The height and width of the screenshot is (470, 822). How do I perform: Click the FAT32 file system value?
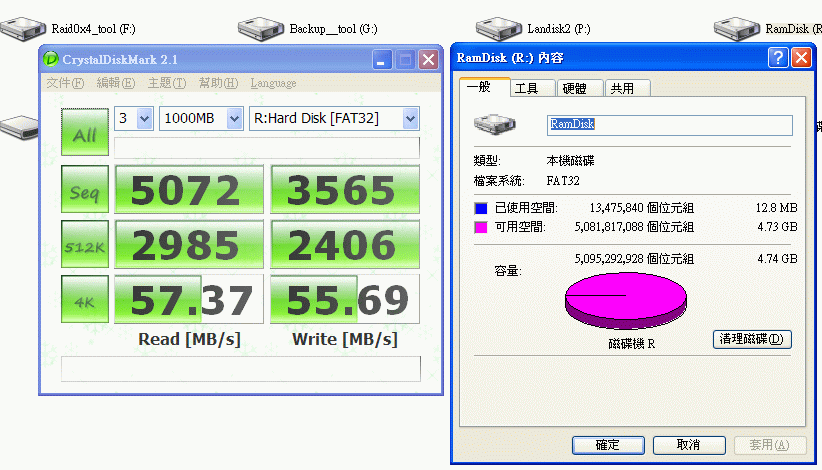pos(563,181)
